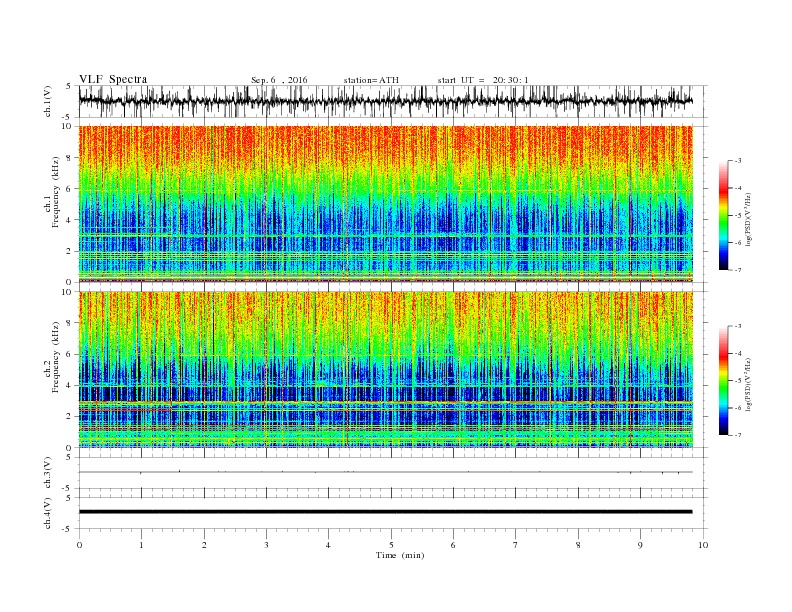The height and width of the screenshot is (612, 792).
Task: Click the ch.2 PSD color scale bar
Action: (724, 381)
